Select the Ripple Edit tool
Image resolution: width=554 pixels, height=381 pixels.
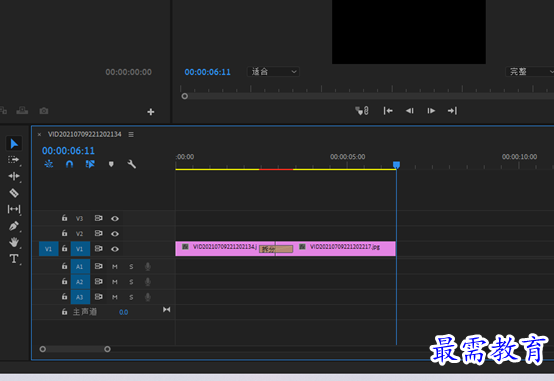click(14, 176)
